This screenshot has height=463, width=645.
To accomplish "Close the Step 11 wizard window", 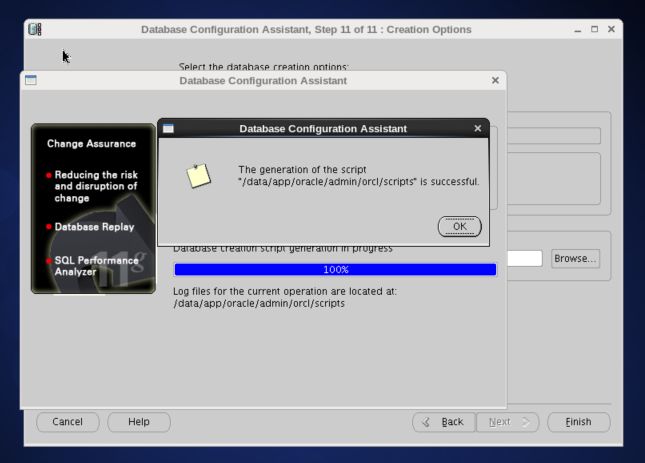I will point(611,29).
